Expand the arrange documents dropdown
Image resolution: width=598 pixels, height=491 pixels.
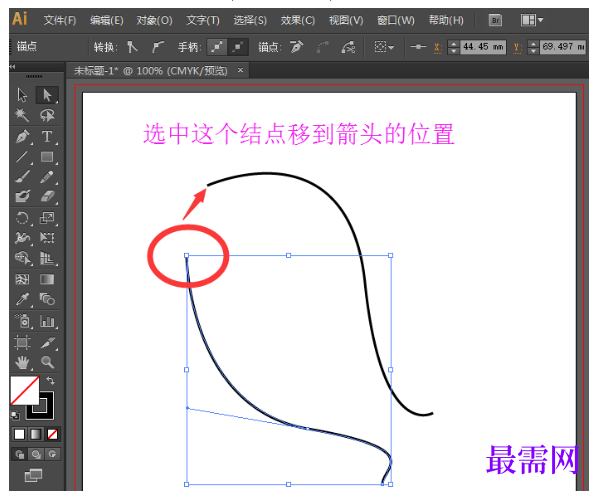(532, 20)
